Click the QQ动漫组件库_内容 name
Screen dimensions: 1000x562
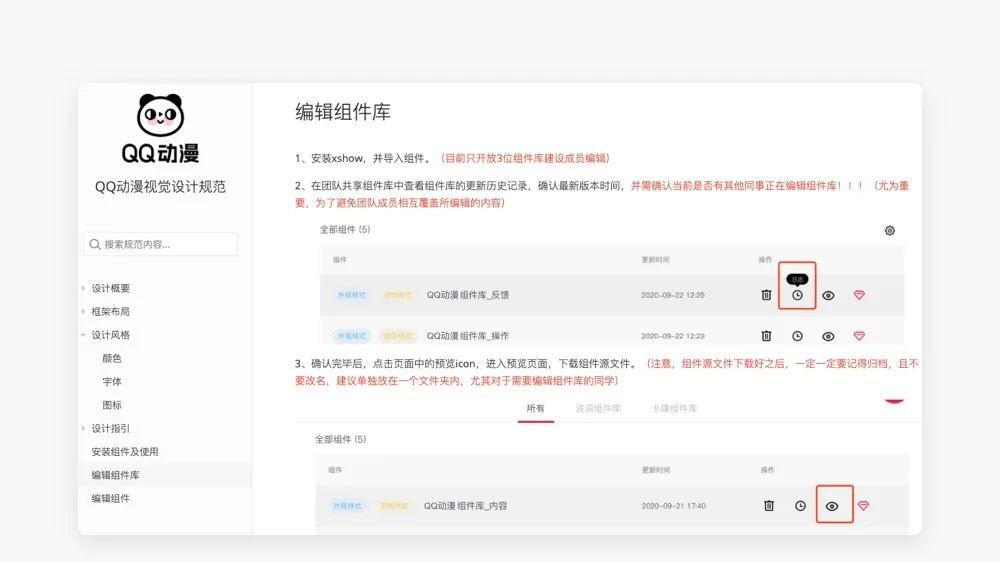point(466,505)
